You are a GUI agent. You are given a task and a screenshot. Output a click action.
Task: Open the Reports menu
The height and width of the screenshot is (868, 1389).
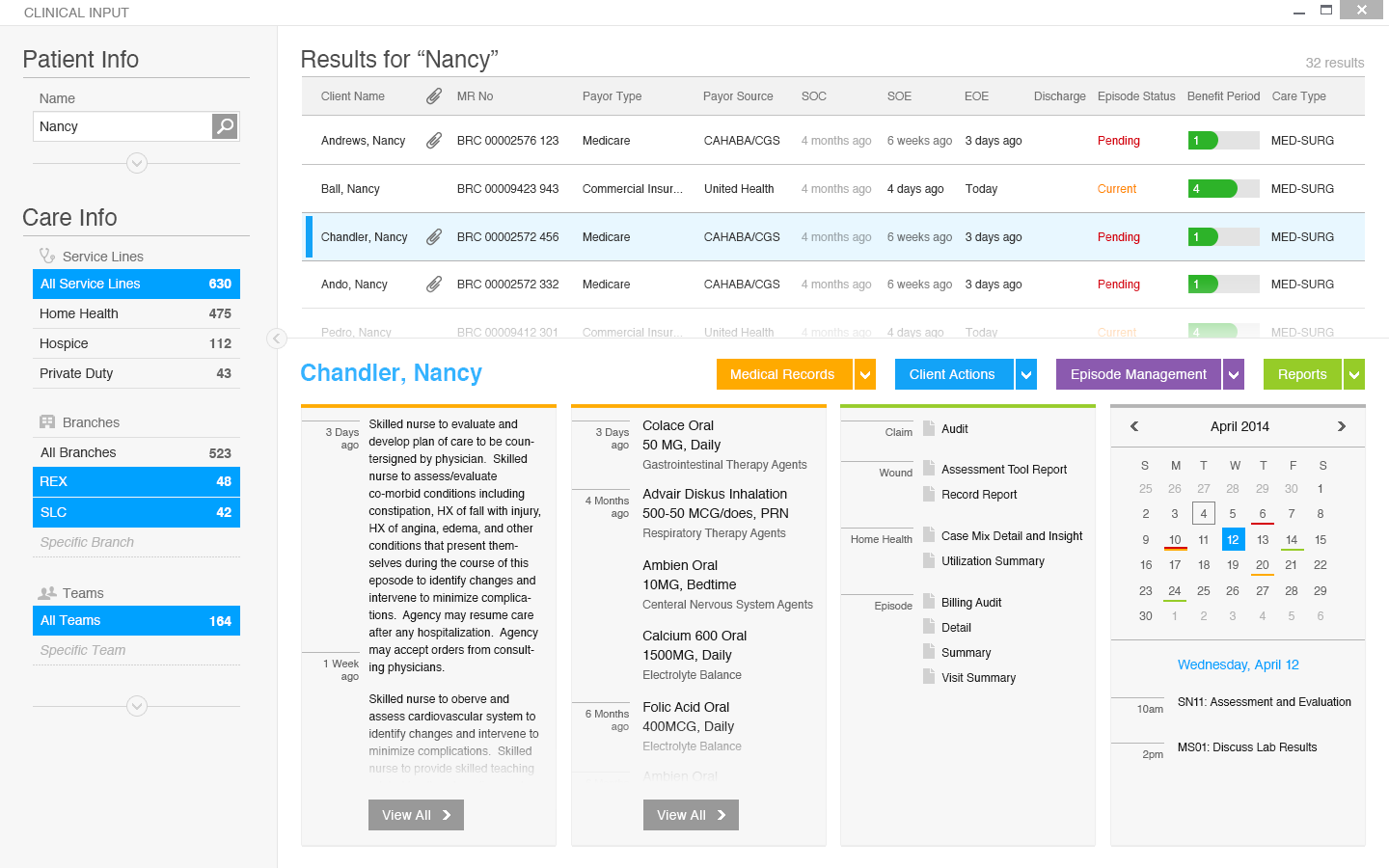coord(1302,374)
